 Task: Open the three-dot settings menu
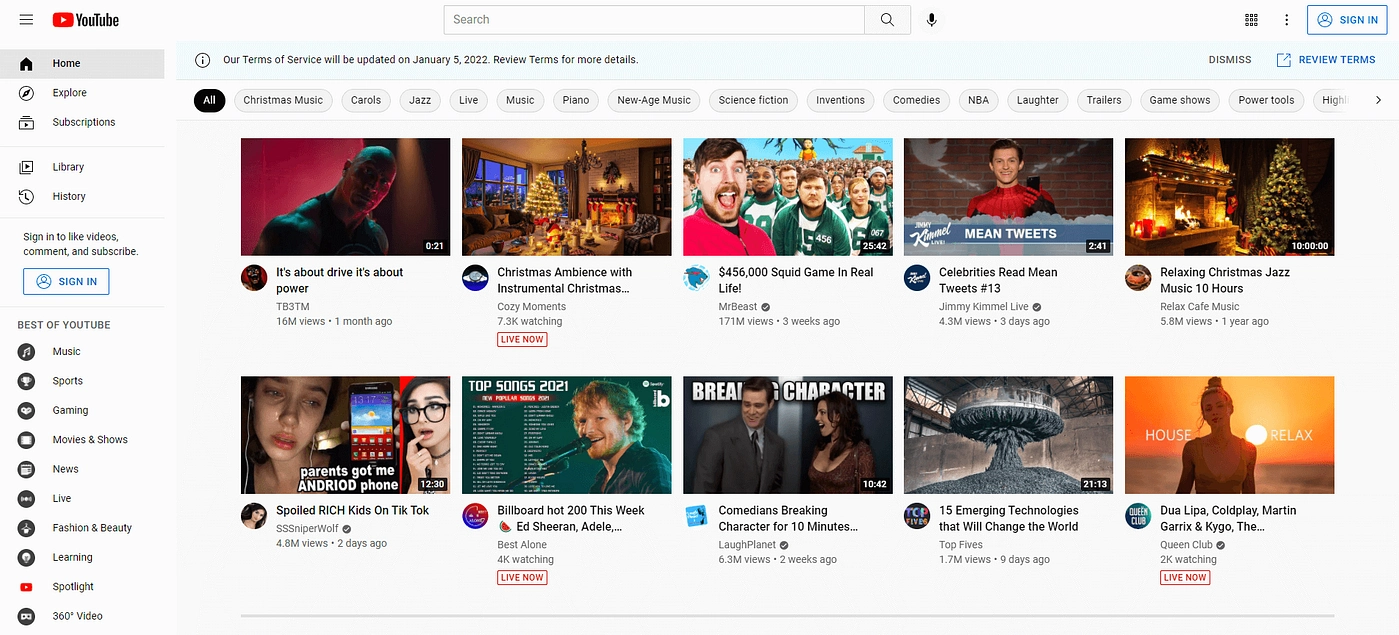1287,20
